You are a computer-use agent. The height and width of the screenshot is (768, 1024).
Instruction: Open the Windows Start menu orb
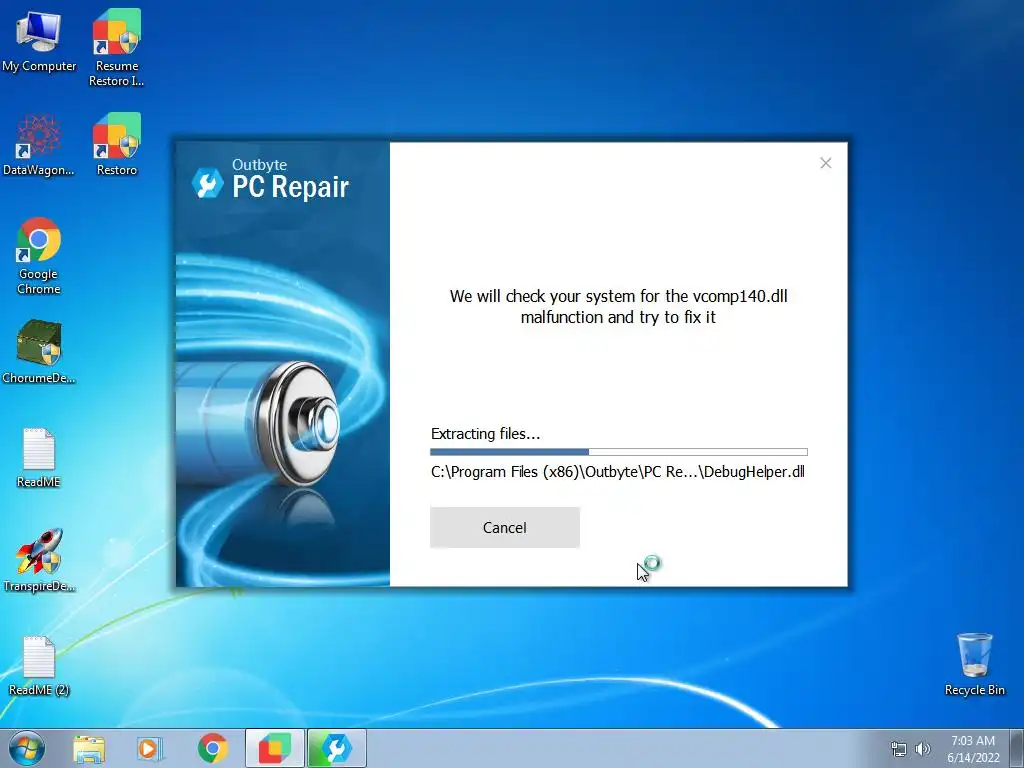pos(26,748)
